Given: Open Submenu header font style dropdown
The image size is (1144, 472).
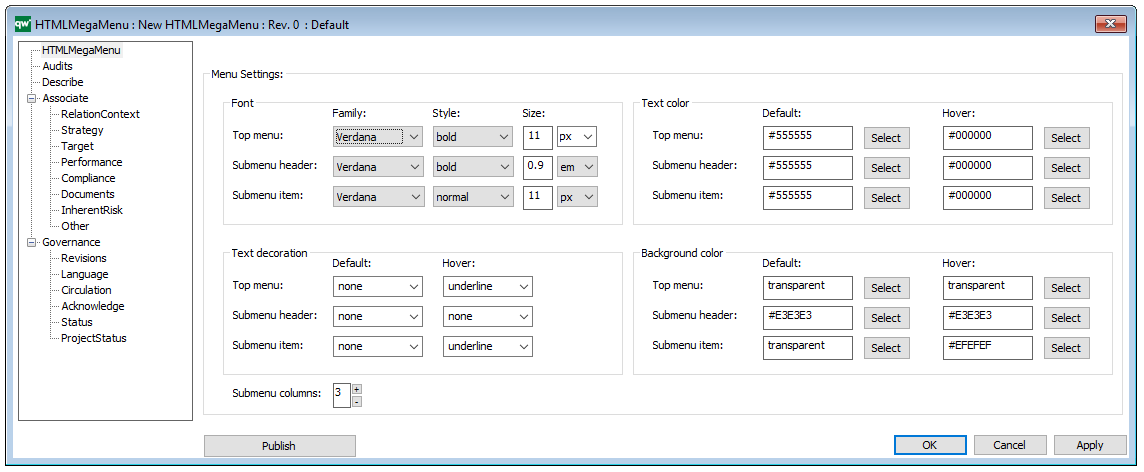Looking at the screenshot, I should tap(472, 167).
